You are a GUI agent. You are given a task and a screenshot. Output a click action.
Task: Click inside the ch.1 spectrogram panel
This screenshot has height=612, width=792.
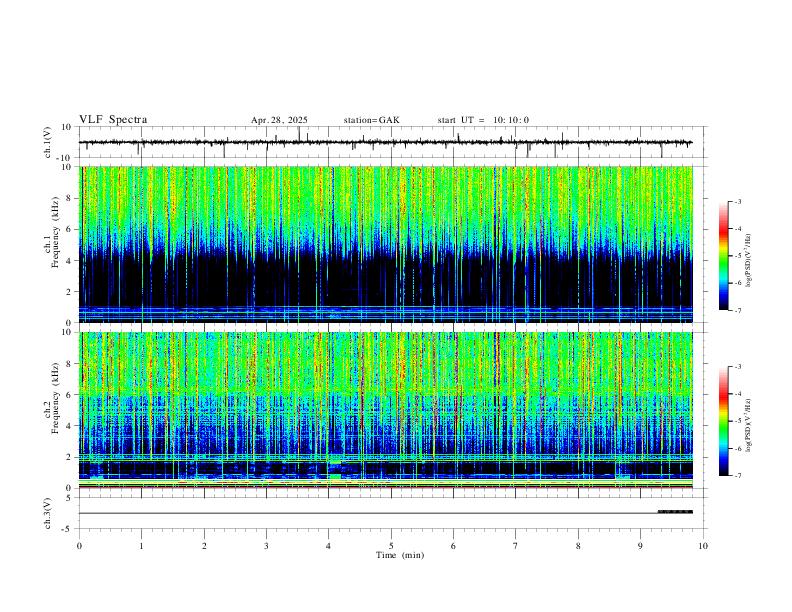coord(386,244)
